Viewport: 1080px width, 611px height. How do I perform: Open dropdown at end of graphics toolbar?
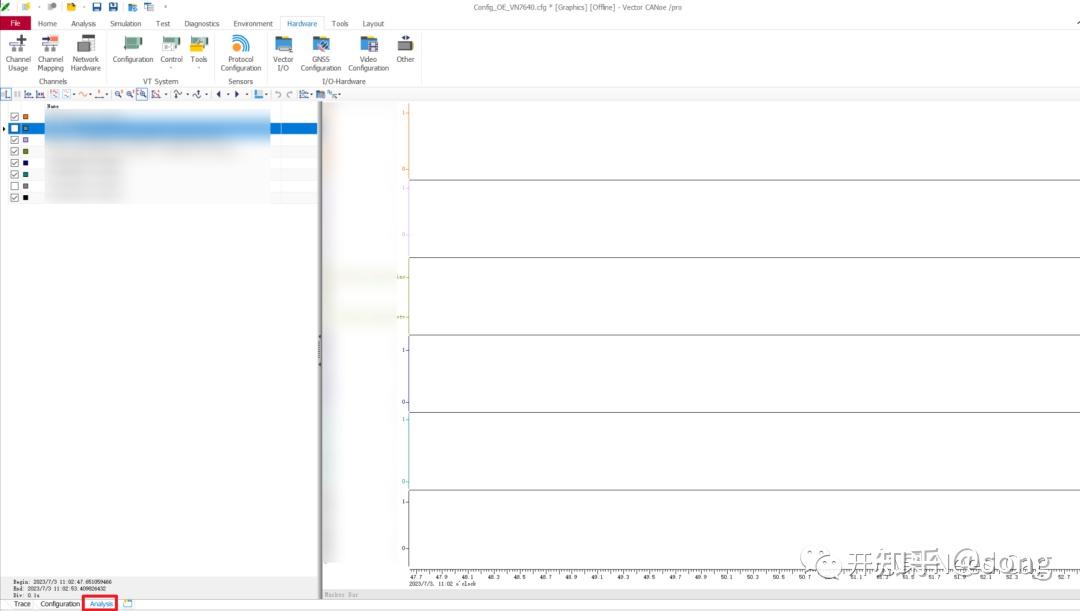point(340,94)
